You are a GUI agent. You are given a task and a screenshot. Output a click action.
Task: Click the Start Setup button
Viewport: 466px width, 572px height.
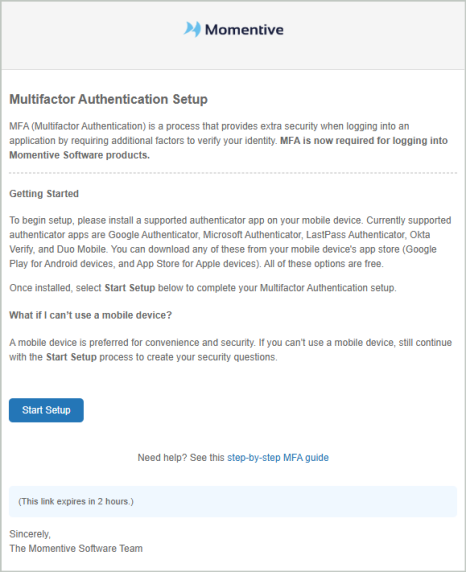point(46,410)
